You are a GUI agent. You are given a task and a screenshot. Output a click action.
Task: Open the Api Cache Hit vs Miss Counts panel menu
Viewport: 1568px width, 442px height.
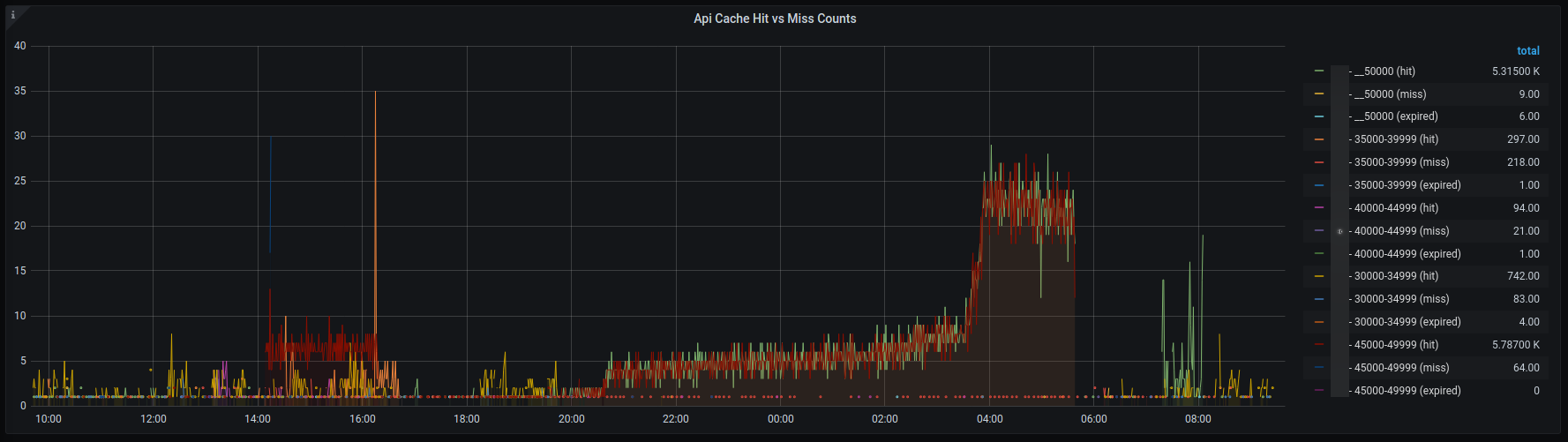774,19
